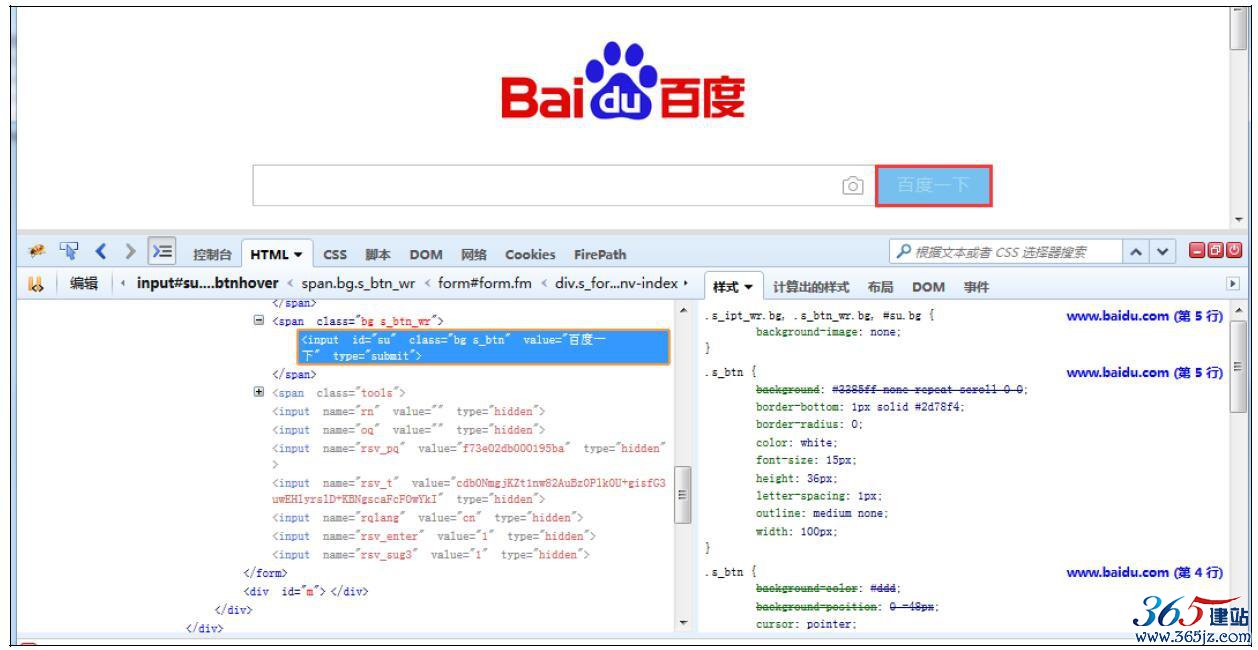Click the Baidu logo
The image size is (1258, 650).
[625, 83]
